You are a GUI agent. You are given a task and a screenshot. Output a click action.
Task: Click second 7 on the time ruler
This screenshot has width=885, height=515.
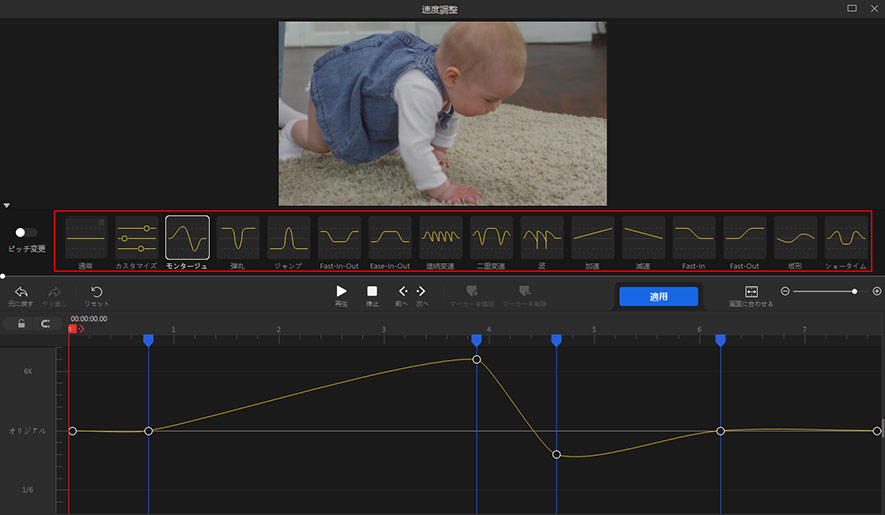tap(804, 330)
